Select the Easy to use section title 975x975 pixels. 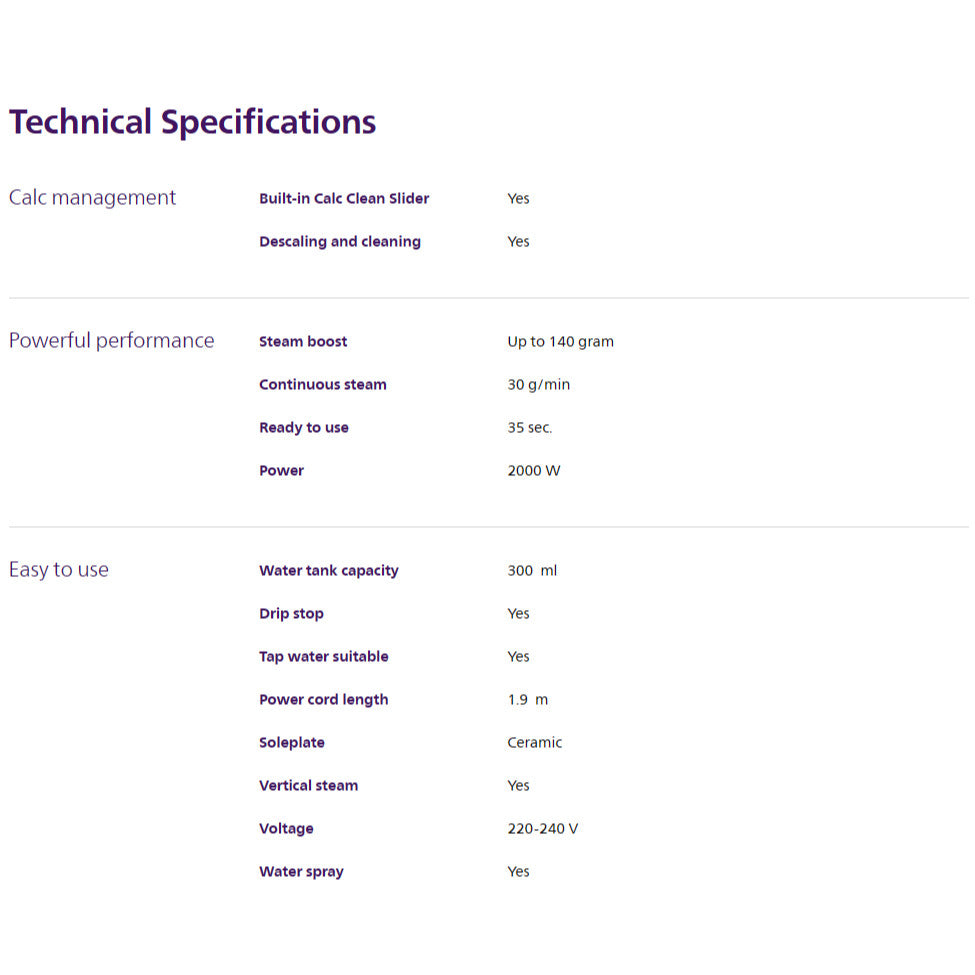click(59, 570)
